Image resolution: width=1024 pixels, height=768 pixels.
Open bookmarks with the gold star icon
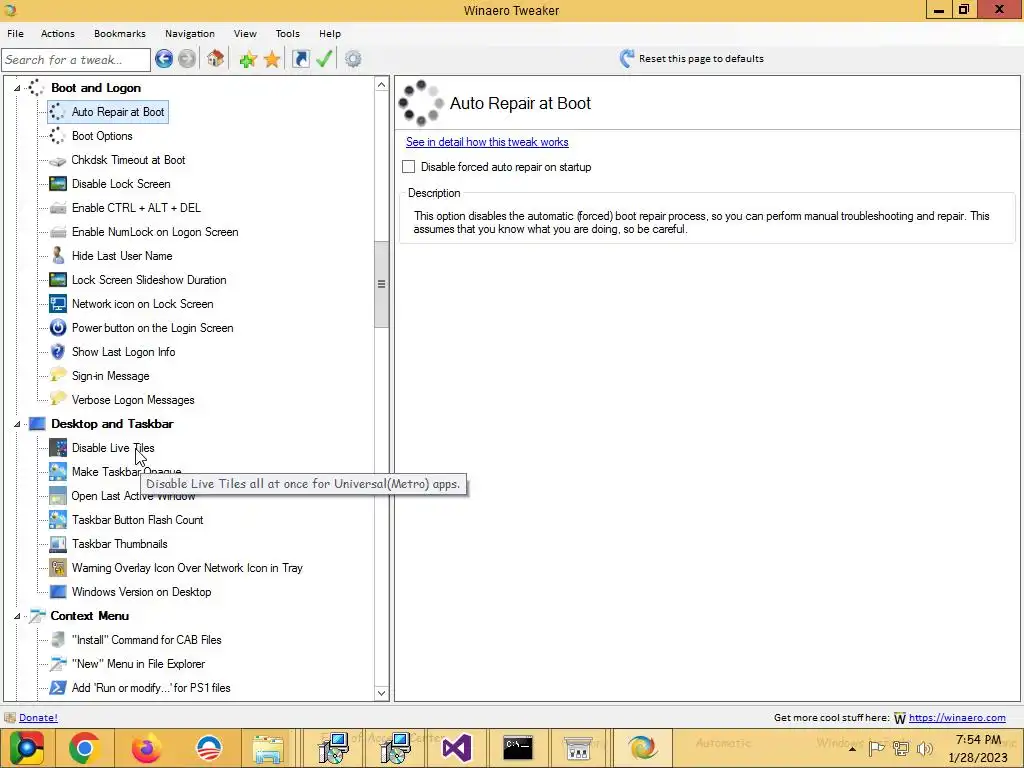click(272, 59)
